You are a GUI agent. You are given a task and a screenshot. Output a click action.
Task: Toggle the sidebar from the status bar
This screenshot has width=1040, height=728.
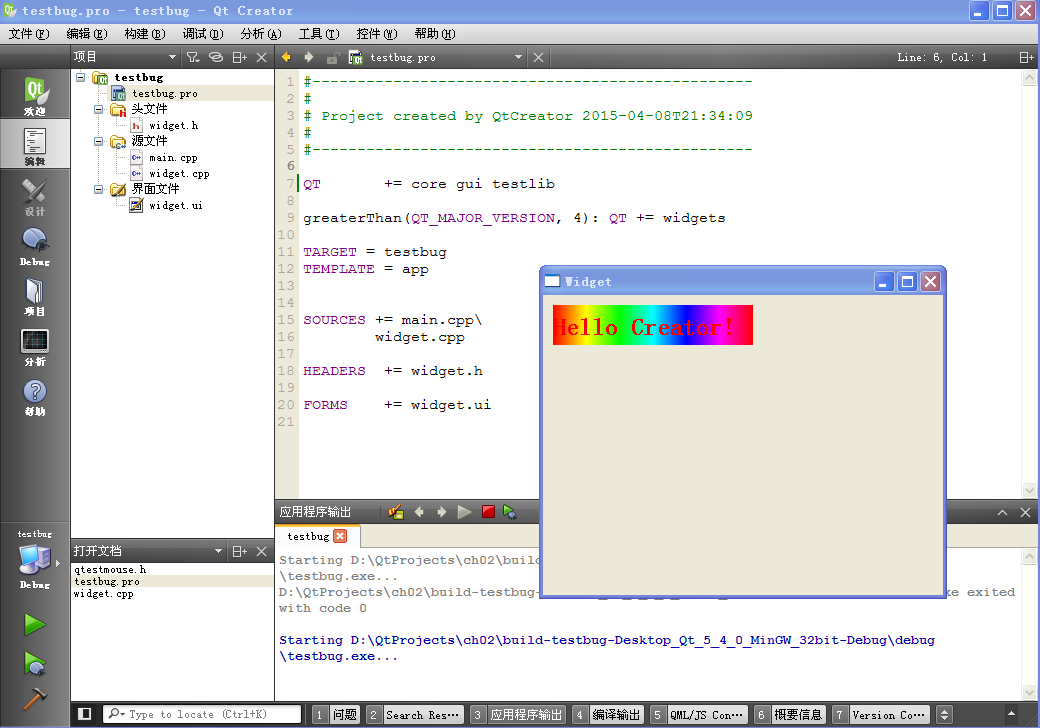click(x=84, y=714)
